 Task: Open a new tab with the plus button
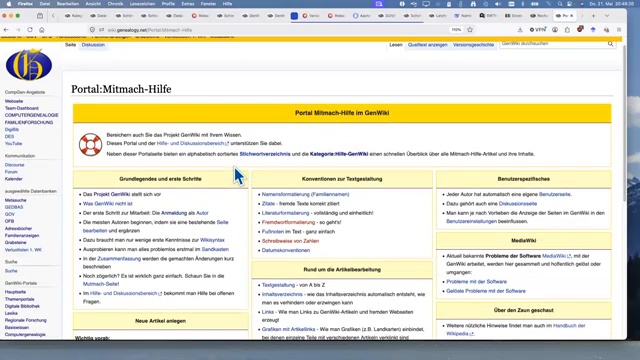point(593,16)
